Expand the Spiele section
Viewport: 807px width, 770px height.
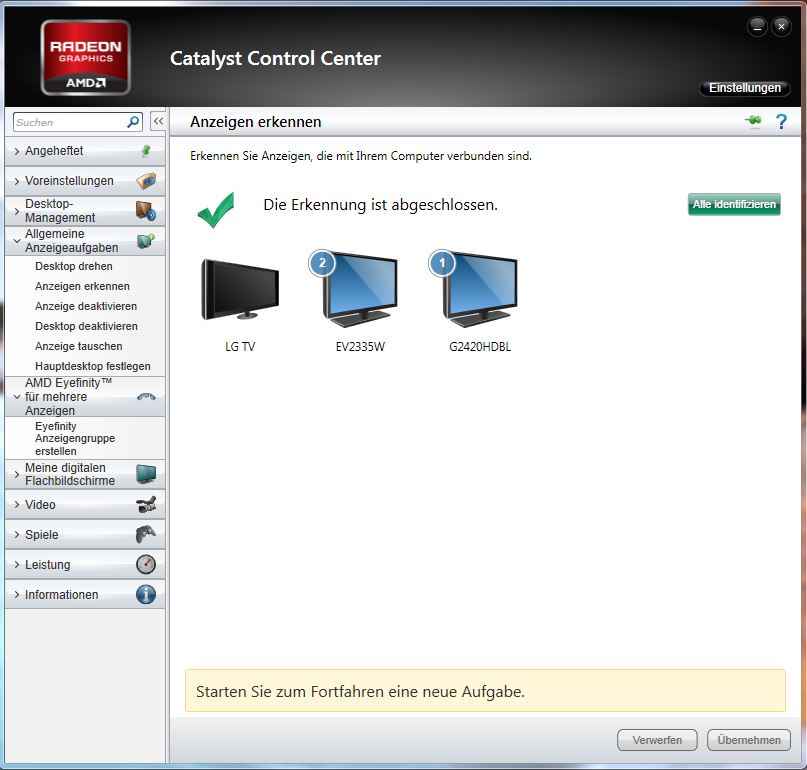tap(17, 535)
